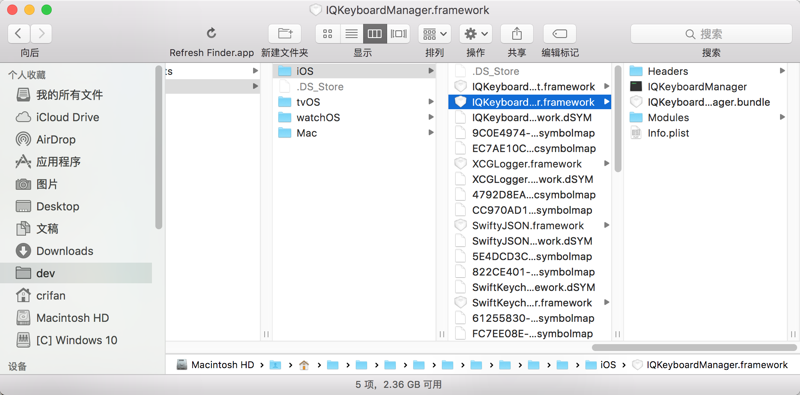Expand SwiftyJSON.framework disclosure arrow
Image resolution: width=800 pixels, height=395 pixels.
click(607, 225)
